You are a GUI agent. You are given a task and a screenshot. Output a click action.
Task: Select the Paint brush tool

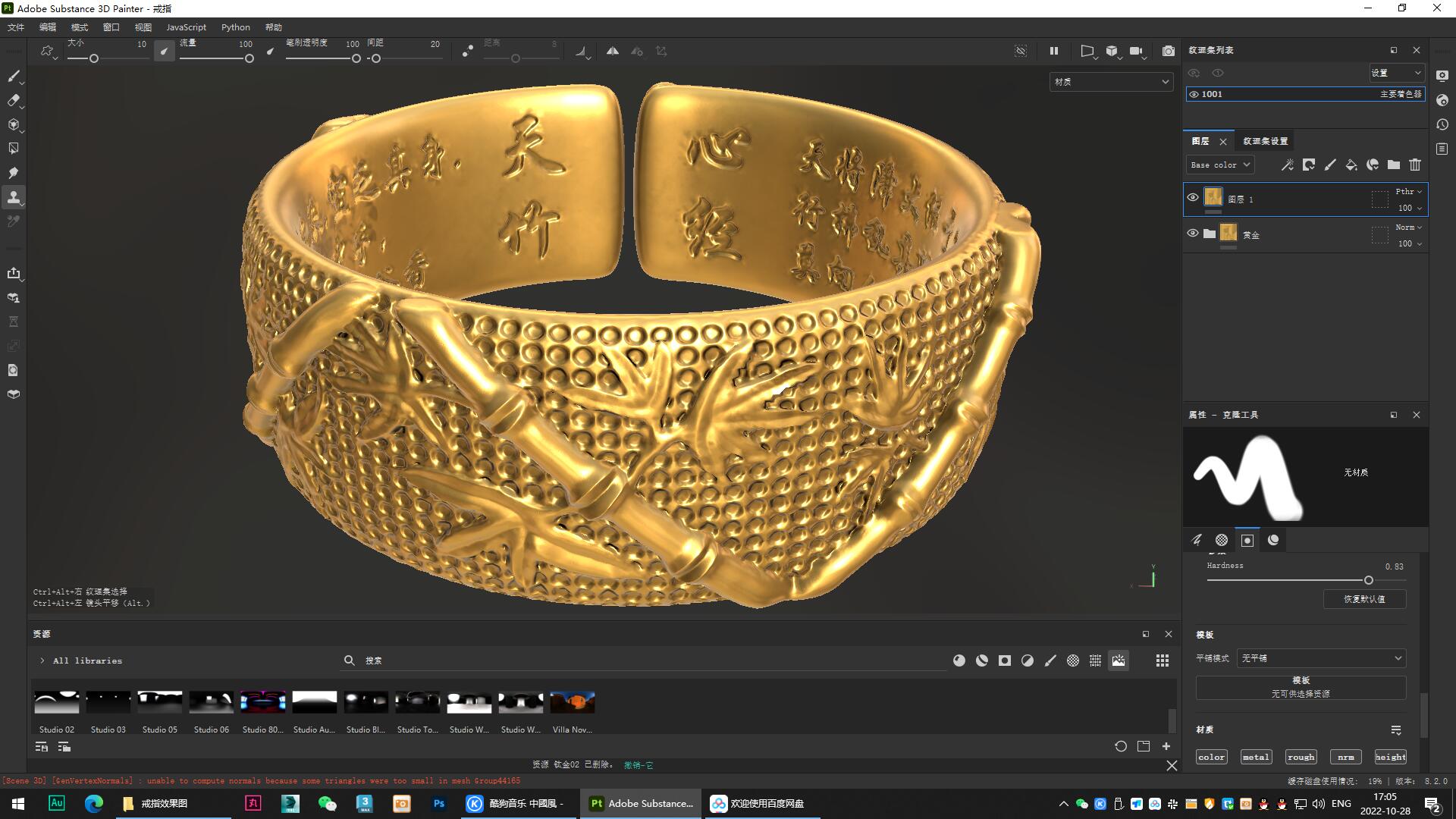pyautogui.click(x=14, y=76)
